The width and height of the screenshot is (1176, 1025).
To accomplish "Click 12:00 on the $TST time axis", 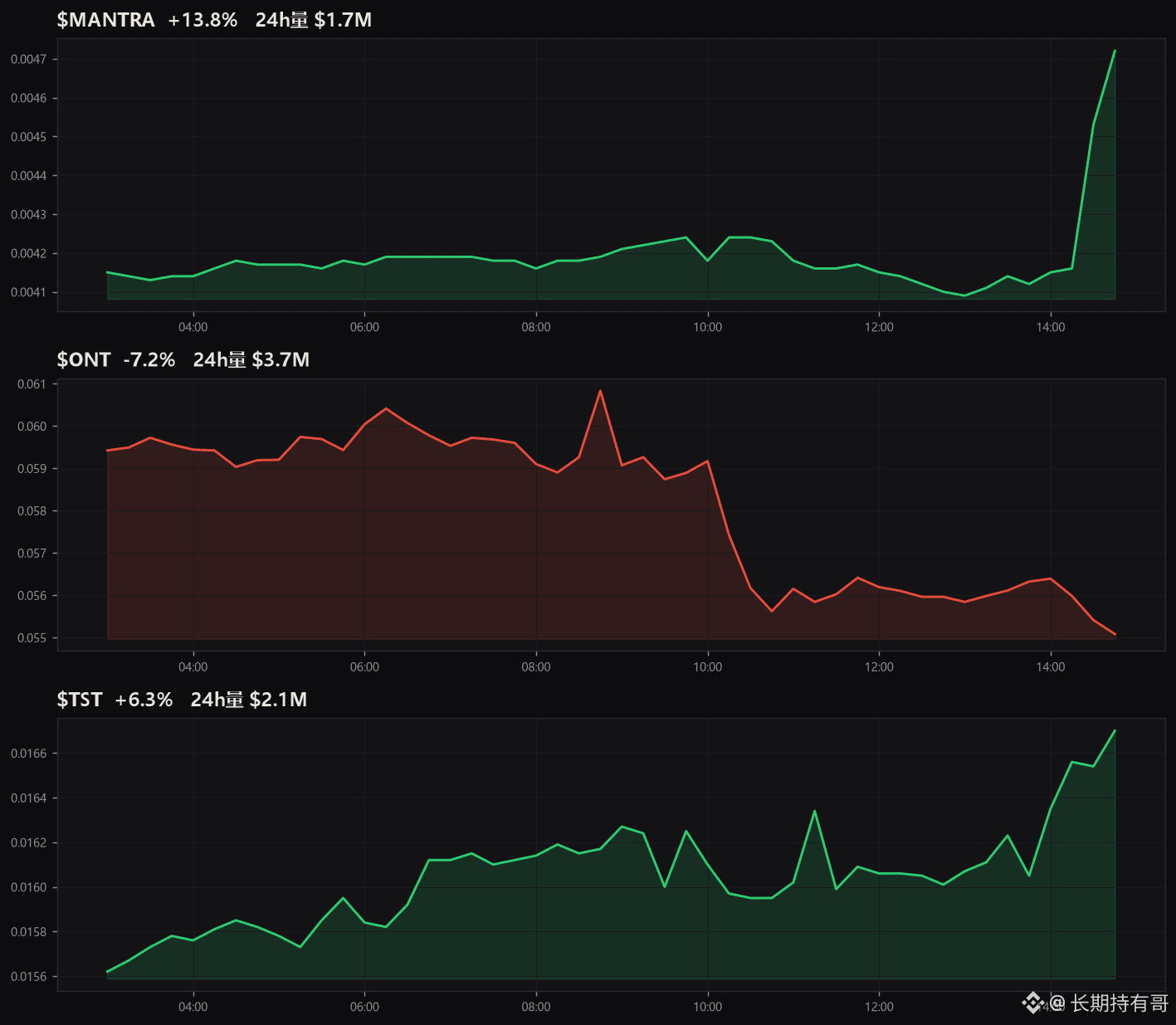I will [x=879, y=1007].
